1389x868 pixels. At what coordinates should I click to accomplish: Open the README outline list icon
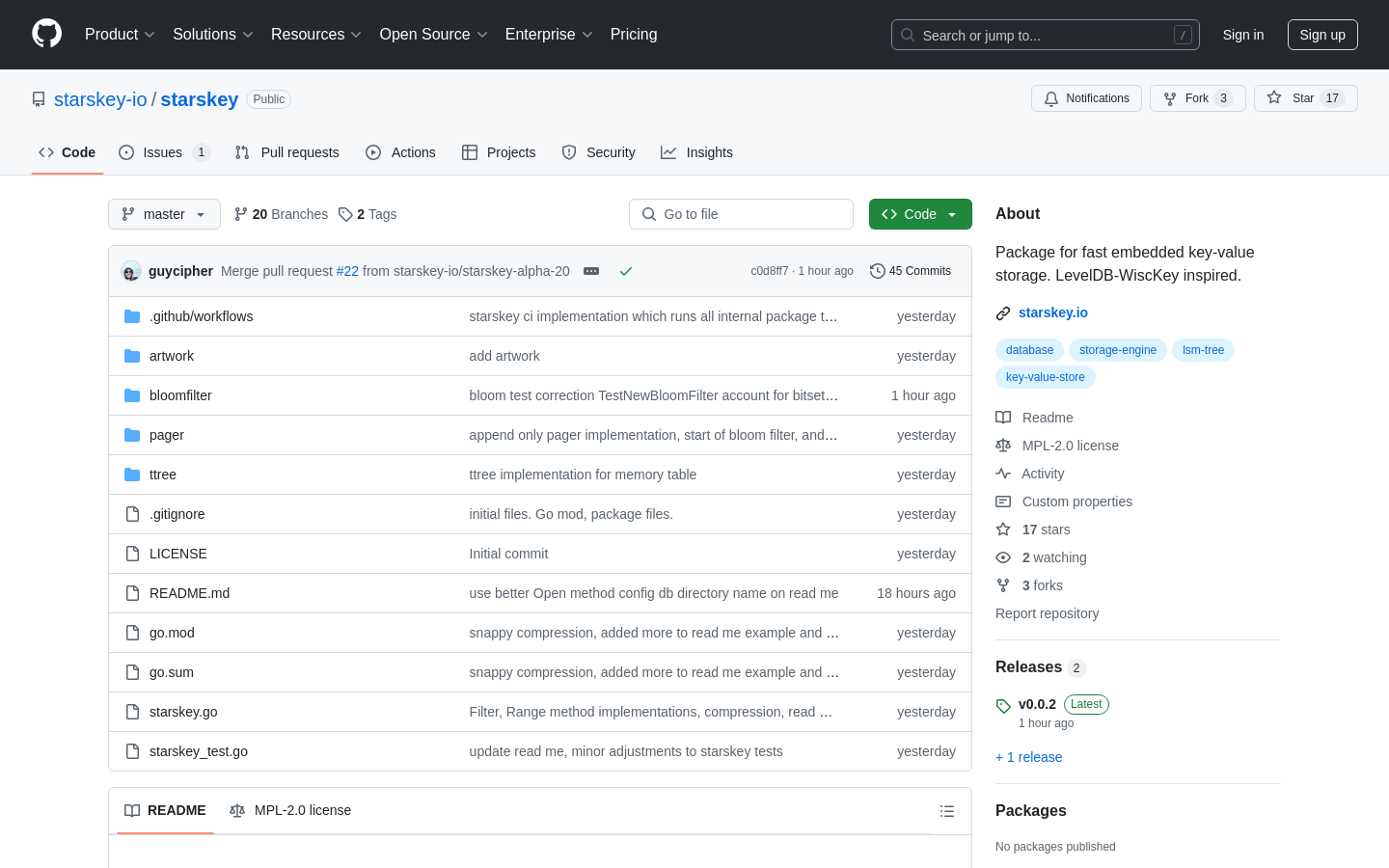(947, 811)
